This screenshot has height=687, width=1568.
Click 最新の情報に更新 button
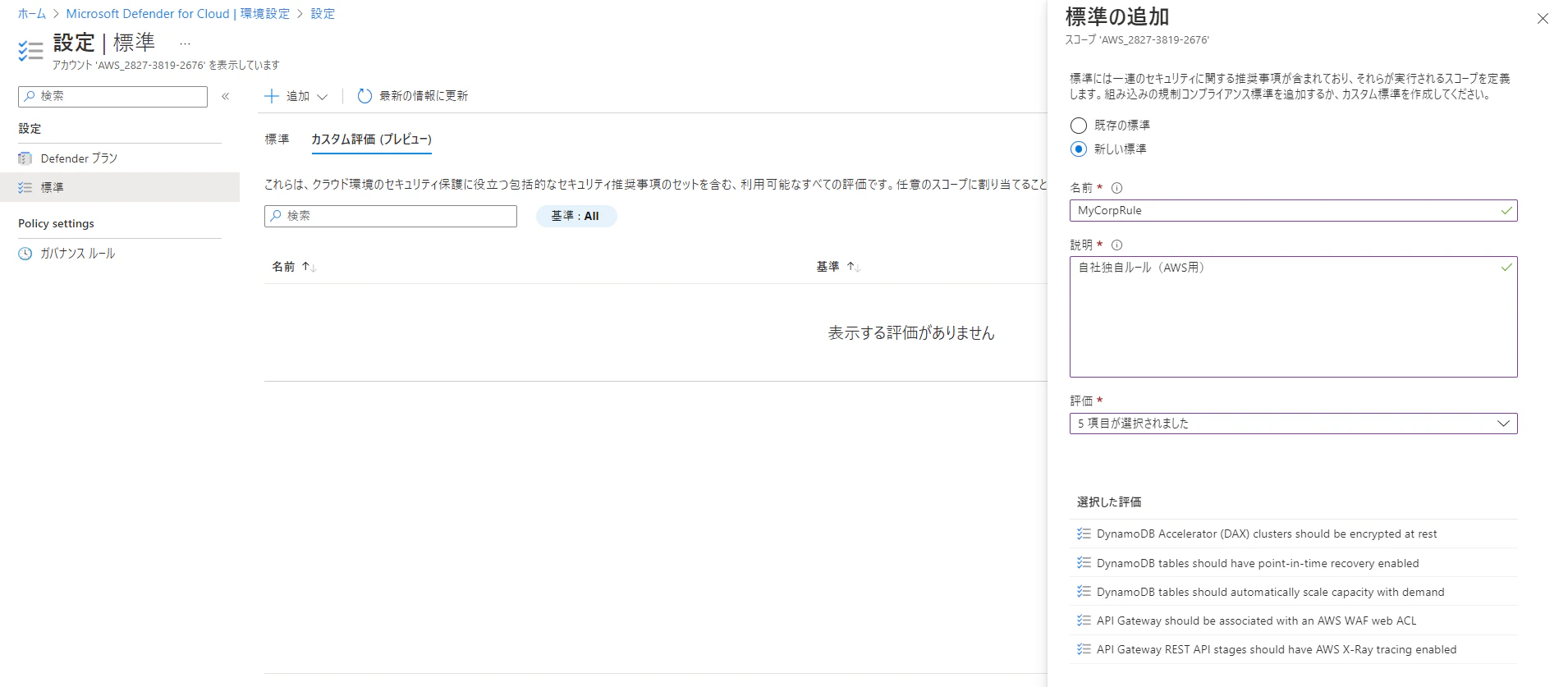(413, 96)
